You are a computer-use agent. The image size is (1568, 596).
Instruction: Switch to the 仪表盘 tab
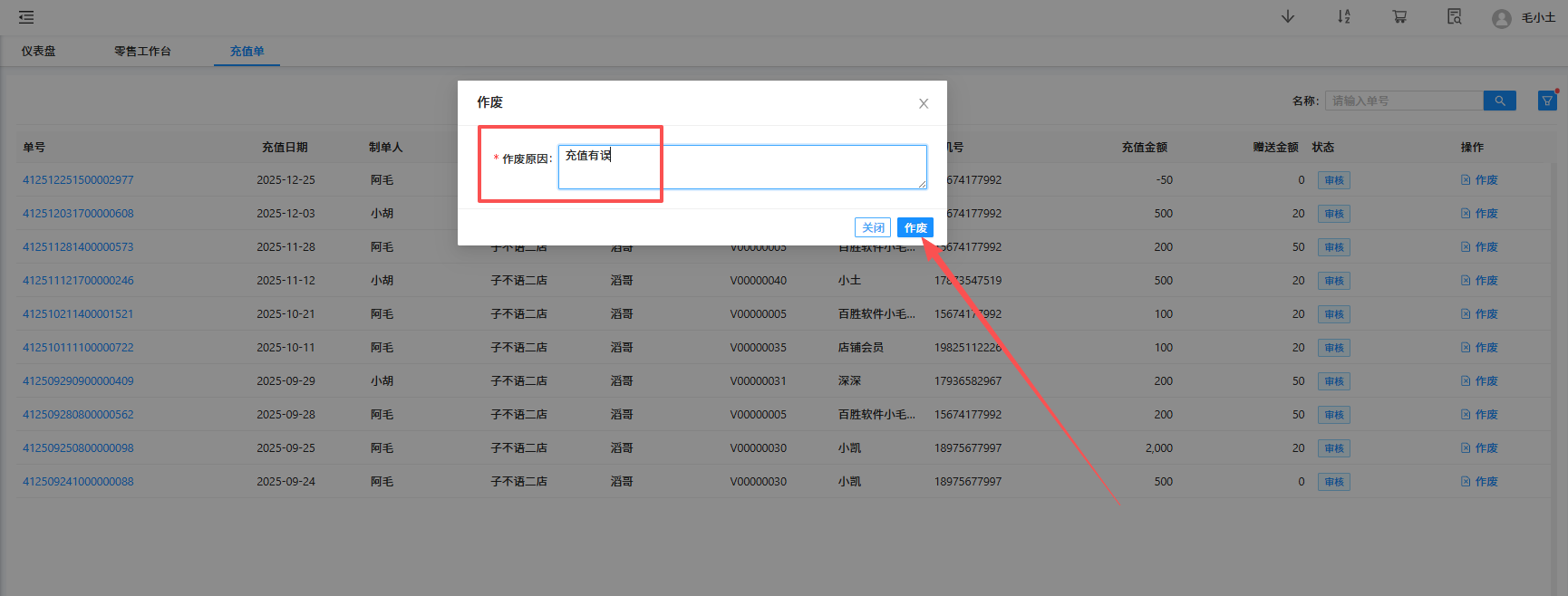click(39, 52)
